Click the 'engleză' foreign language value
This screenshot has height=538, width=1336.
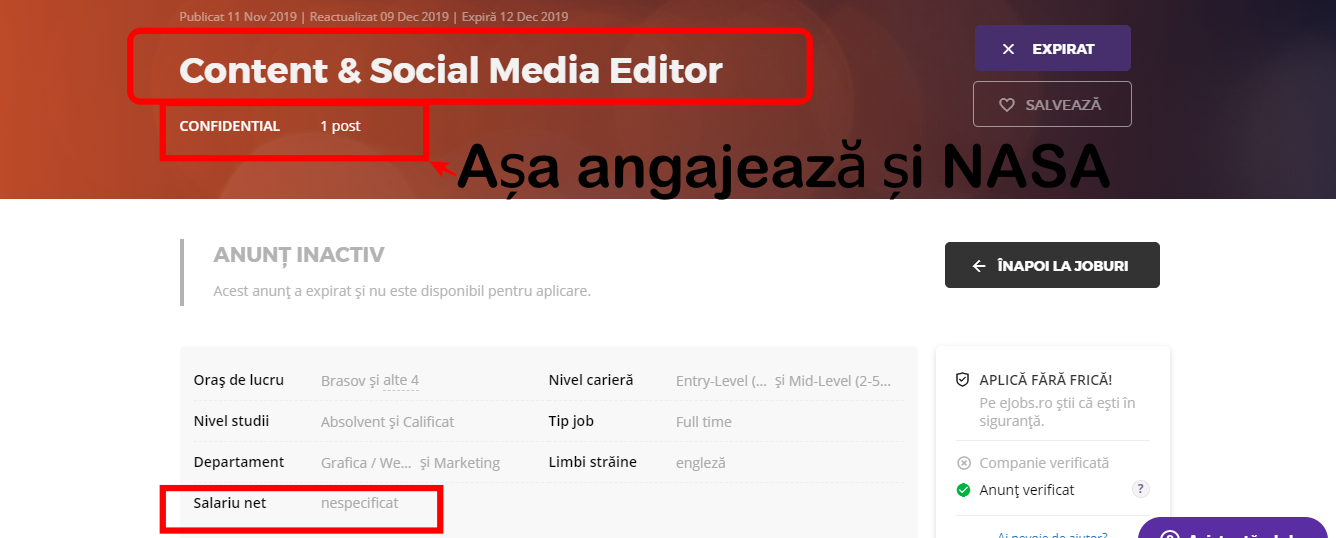(700, 463)
